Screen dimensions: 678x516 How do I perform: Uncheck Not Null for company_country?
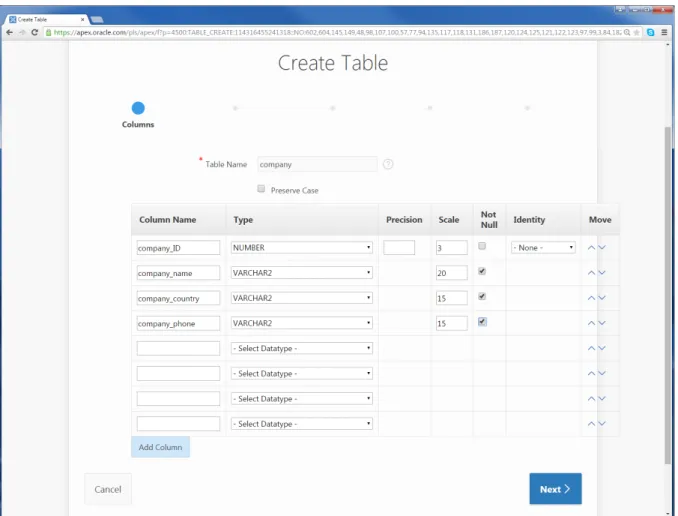click(482, 296)
